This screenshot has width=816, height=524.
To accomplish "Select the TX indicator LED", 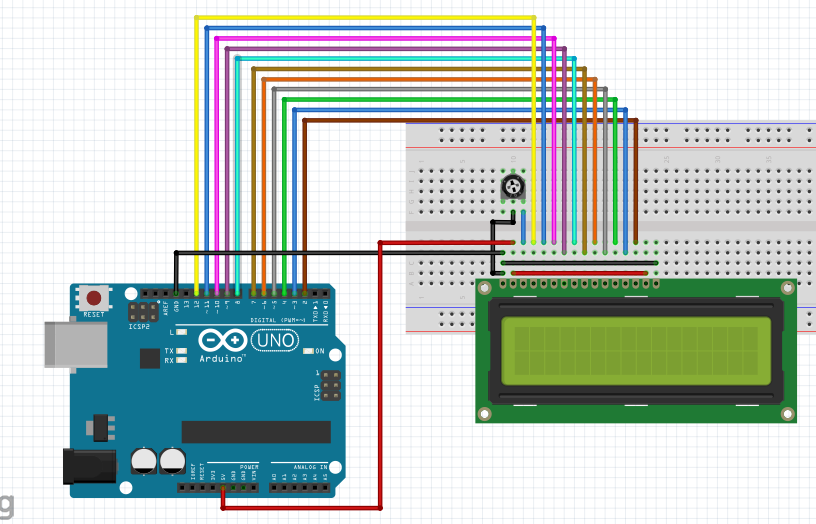I will point(181,351).
